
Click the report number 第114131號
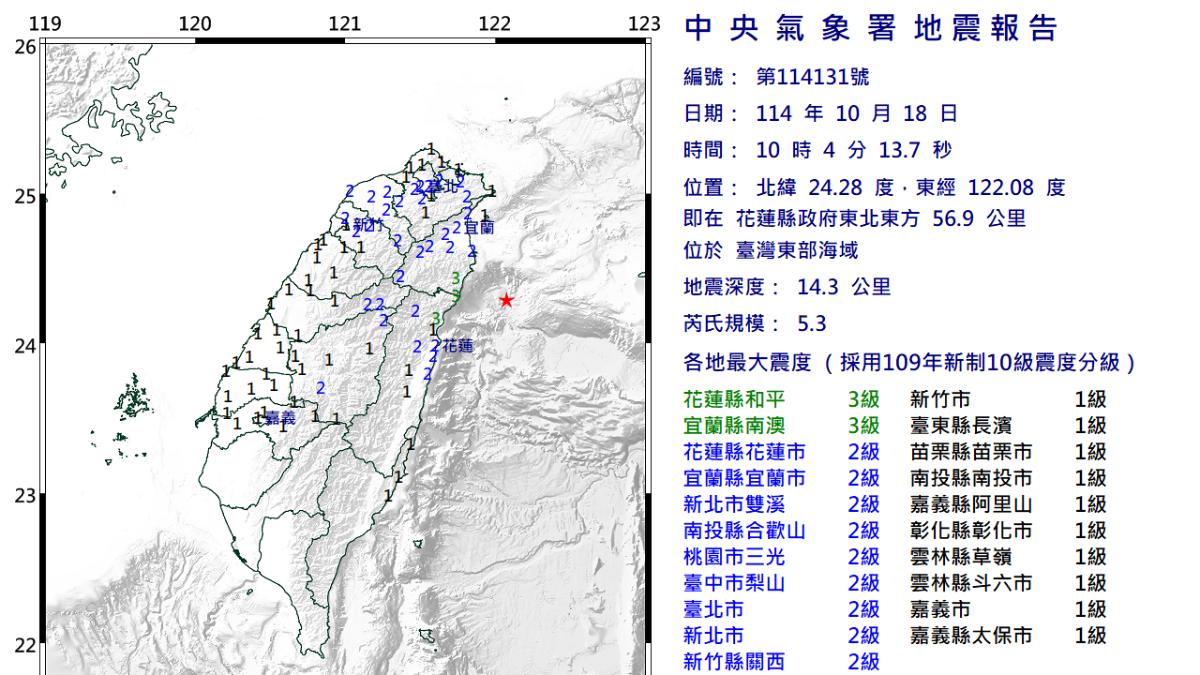(800, 78)
